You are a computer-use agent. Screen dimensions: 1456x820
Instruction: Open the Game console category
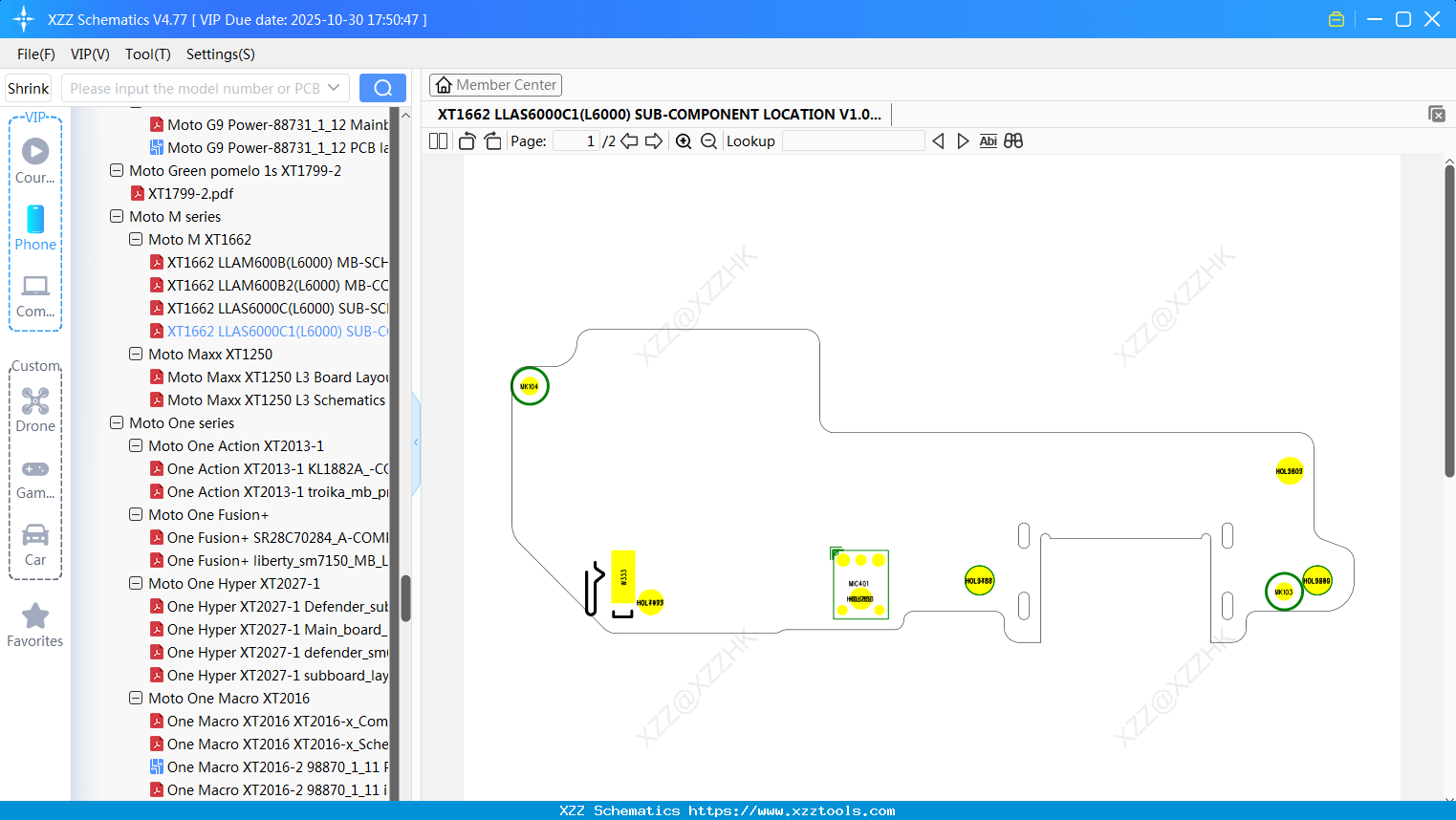tap(35, 479)
